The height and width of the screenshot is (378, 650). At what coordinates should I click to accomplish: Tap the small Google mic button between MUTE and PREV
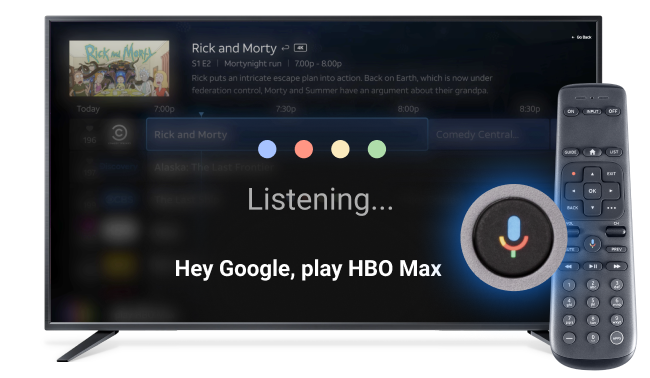(592, 244)
